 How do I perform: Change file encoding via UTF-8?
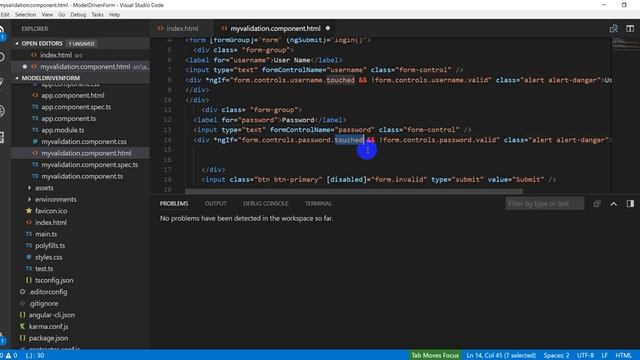[585, 355]
